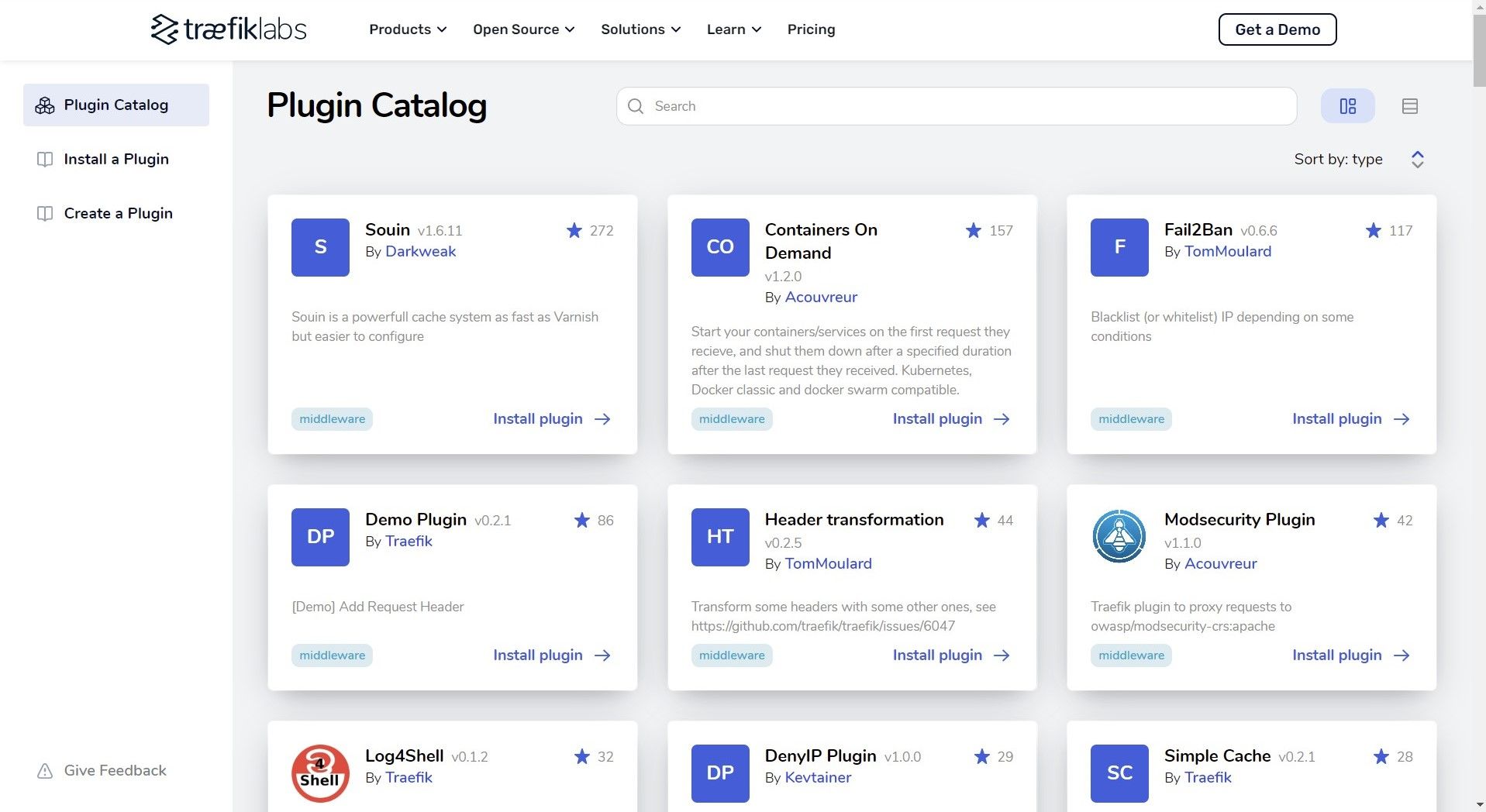The image size is (1486, 812).
Task: Click the star icon on Containers On Demand
Action: tap(974, 230)
